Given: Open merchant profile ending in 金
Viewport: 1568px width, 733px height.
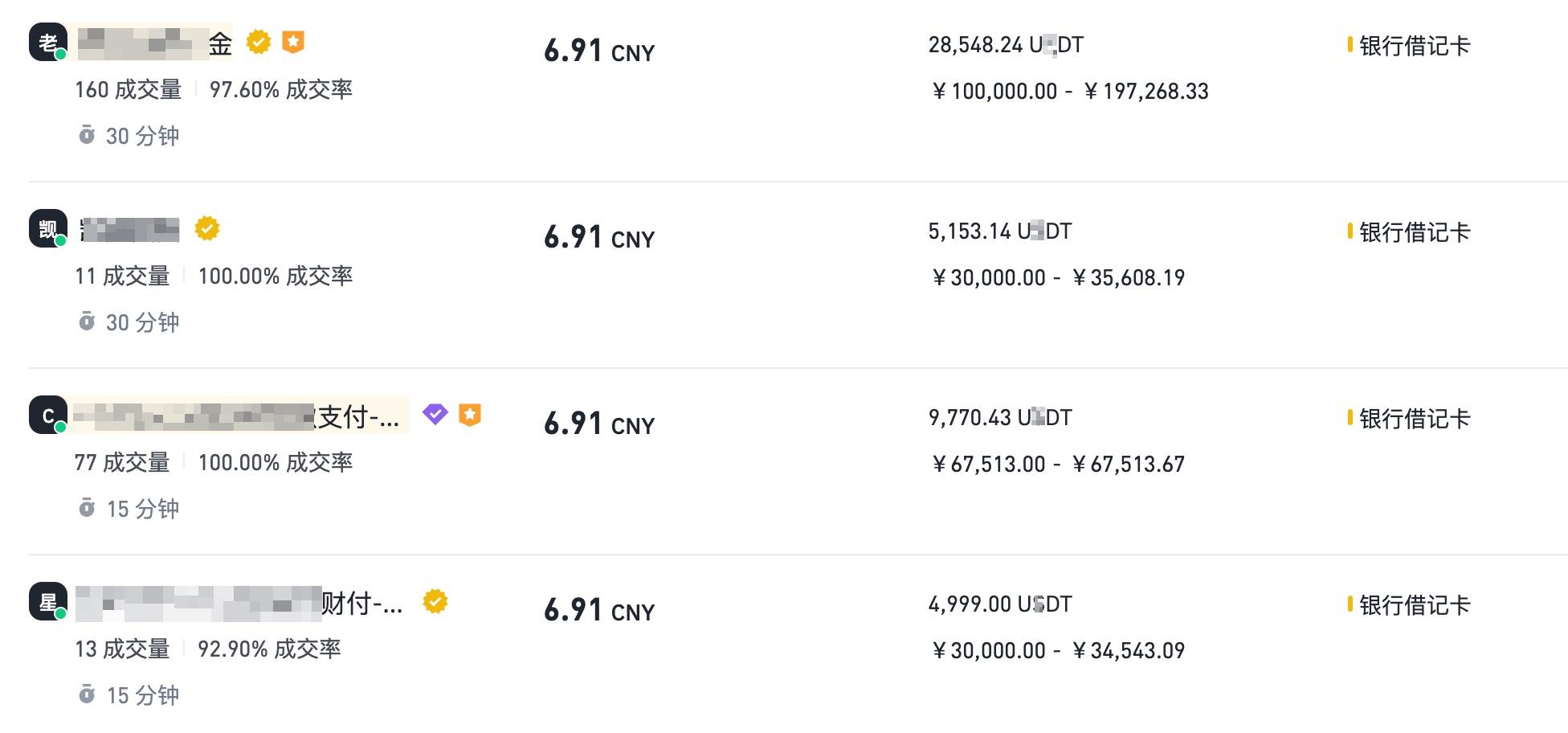Looking at the screenshot, I should (154, 43).
